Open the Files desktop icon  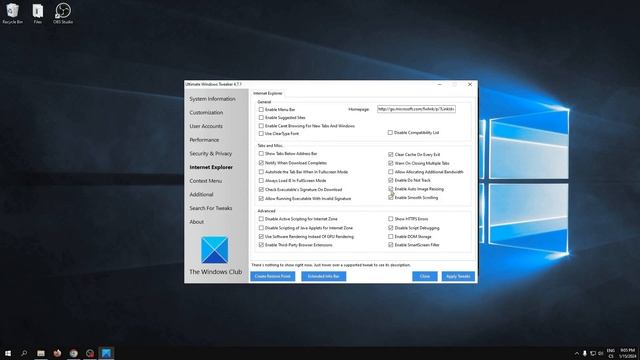click(38, 13)
